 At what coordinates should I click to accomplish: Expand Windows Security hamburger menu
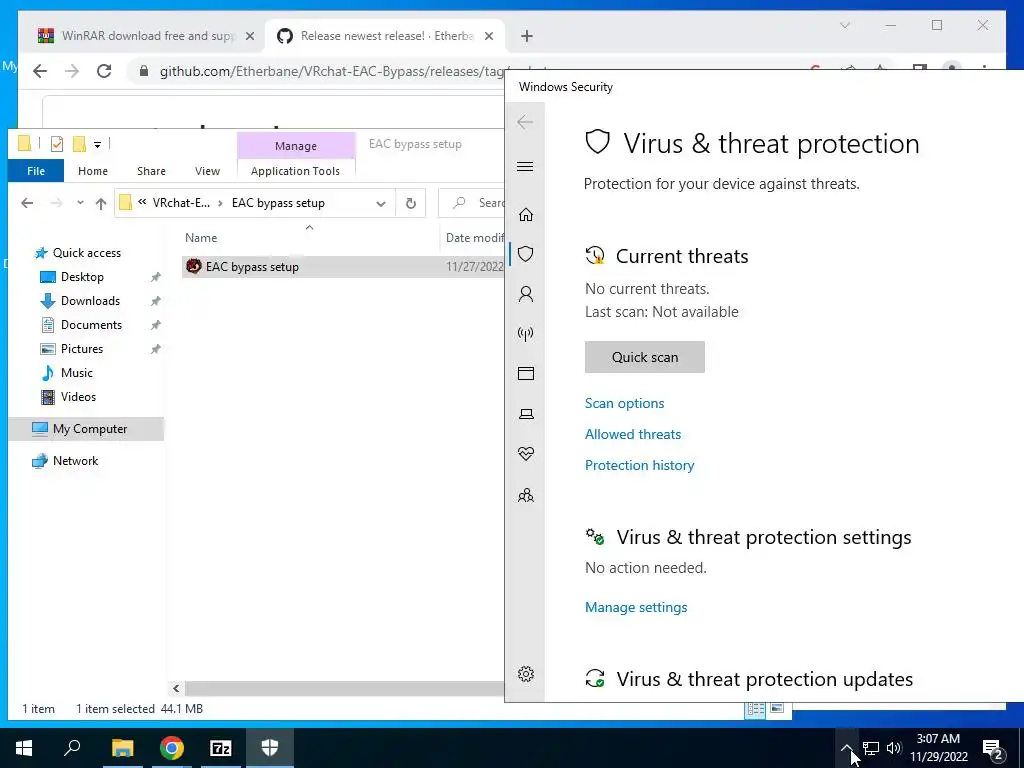[525, 167]
